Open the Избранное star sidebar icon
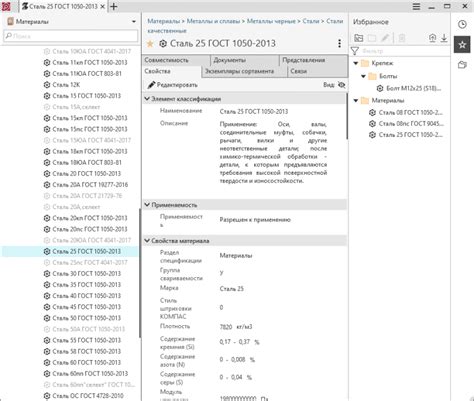 point(462,45)
